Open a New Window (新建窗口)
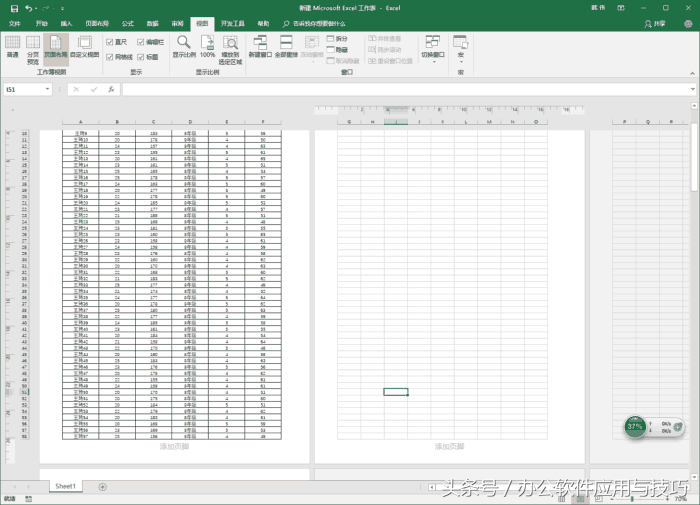This screenshot has height=505, width=700. pos(260,47)
